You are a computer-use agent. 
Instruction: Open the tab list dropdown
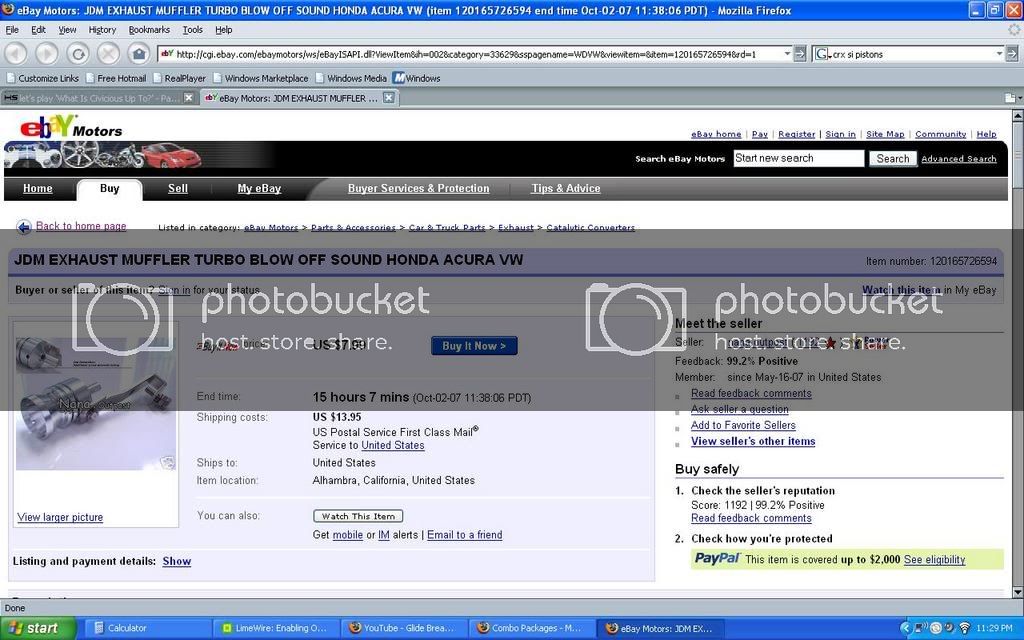(x=1010, y=98)
